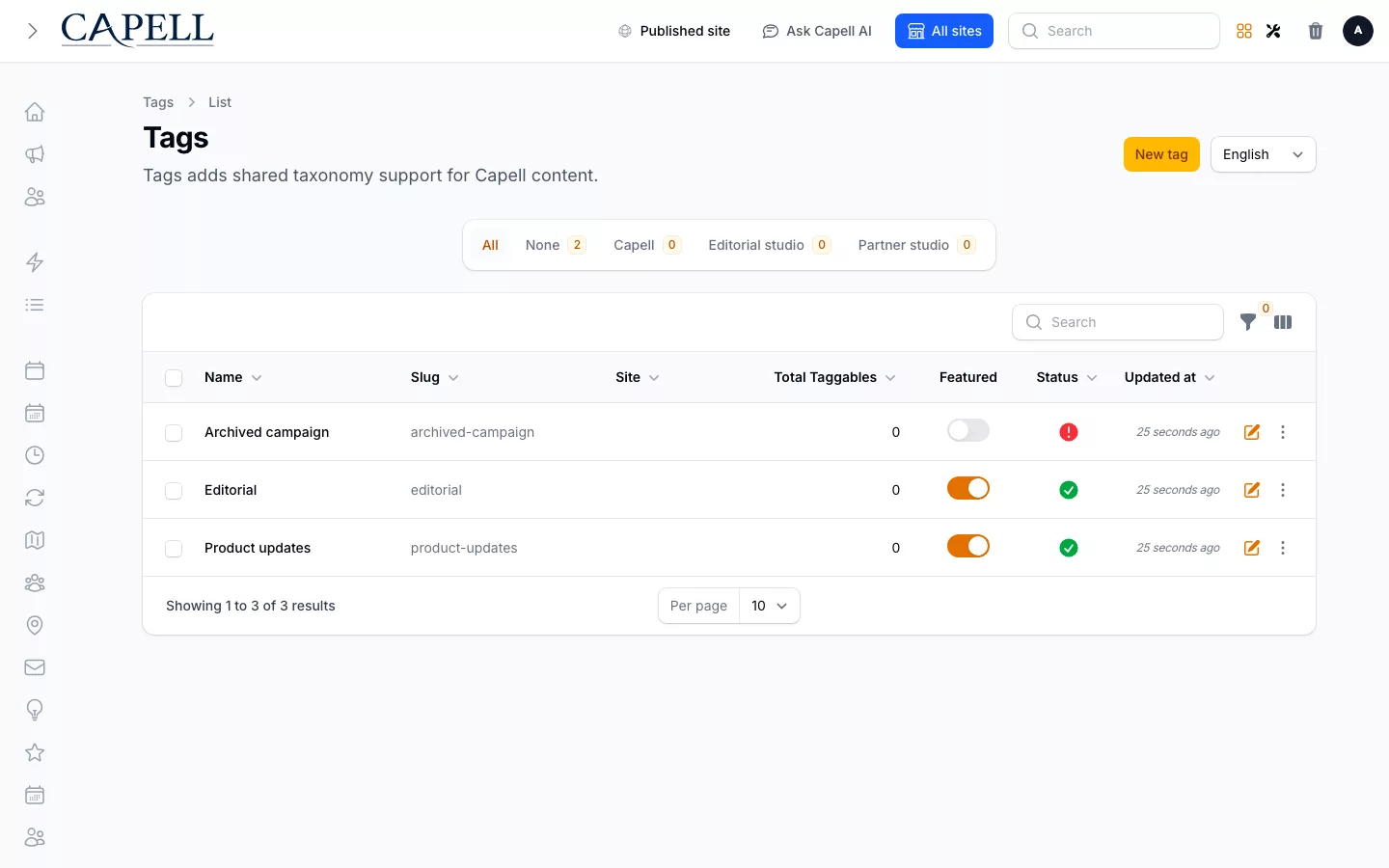Image resolution: width=1389 pixels, height=868 pixels.
Task: Edit the Archived campaign tag
Action: (1252, 432)
